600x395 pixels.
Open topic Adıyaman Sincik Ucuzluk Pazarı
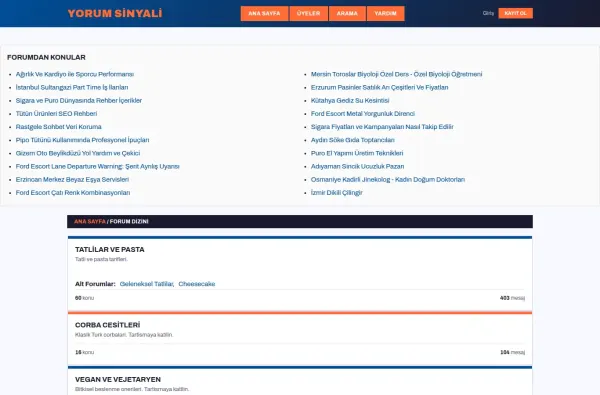(x=357, y=166)
